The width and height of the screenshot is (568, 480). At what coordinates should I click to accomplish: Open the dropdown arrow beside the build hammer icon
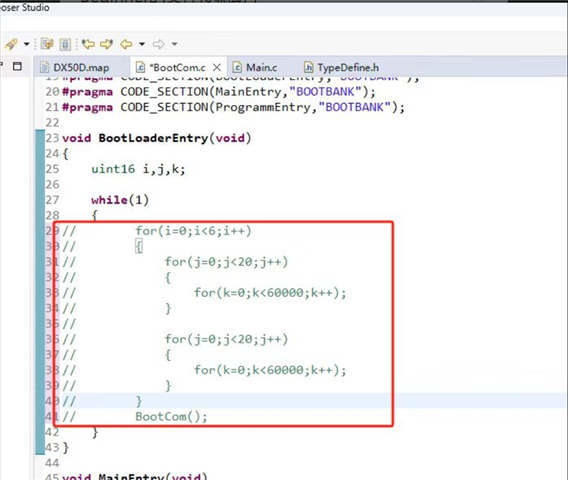(26, 44)
